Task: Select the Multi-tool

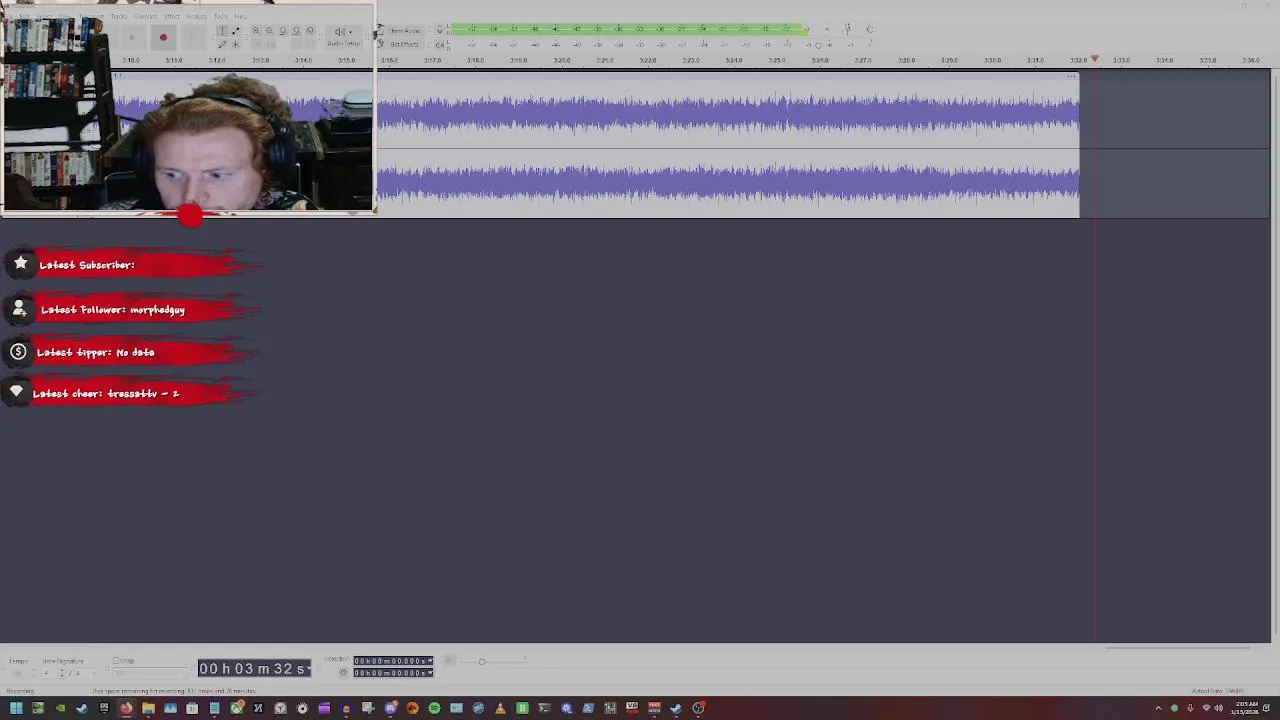Action: click(235, 44)
